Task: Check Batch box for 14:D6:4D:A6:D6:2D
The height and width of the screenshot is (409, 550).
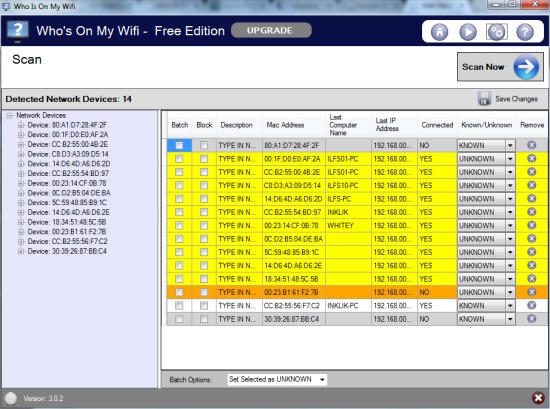Action: coord(179,199)
